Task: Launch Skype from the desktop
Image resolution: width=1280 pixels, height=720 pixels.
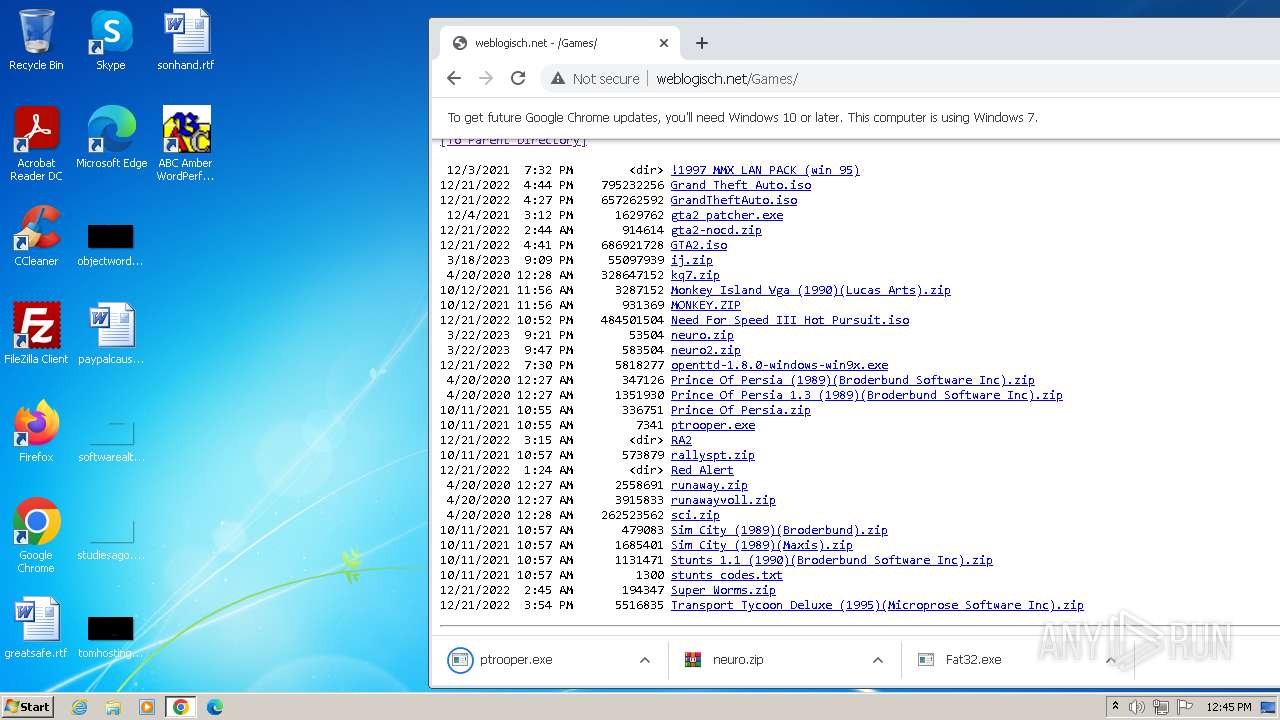Action: [110, 40]
